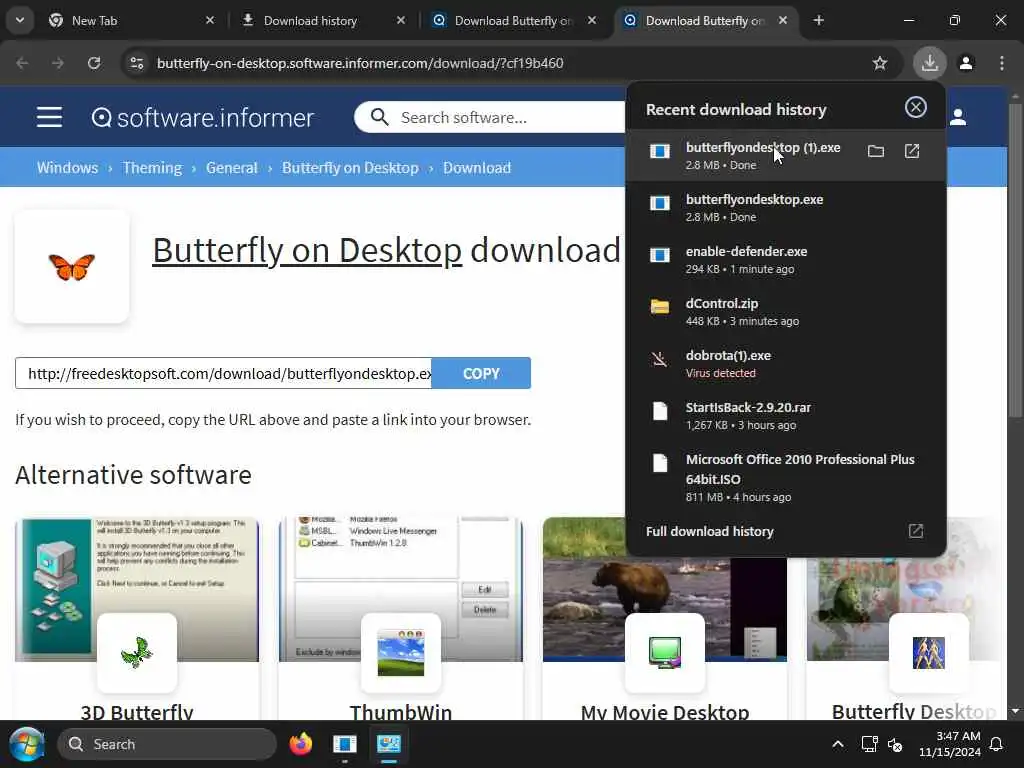The width and height of the screenshot is (1024, 768).
Task: Open ThumbWin alternative software card
Action: tap(400, 620)
